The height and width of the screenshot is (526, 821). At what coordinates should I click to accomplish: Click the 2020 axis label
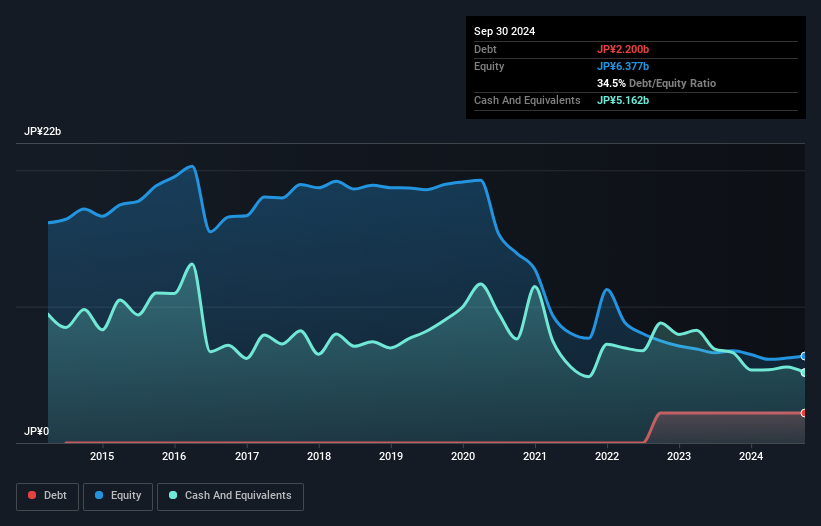[x=463, y=456]
